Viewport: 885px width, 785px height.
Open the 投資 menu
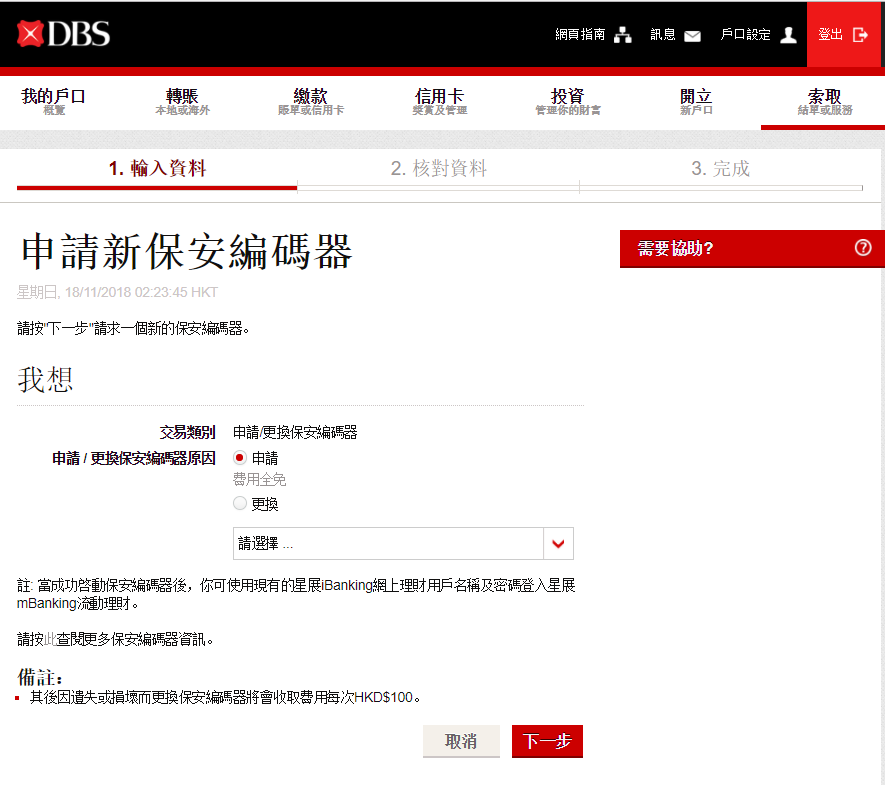[x=567, y=101]
